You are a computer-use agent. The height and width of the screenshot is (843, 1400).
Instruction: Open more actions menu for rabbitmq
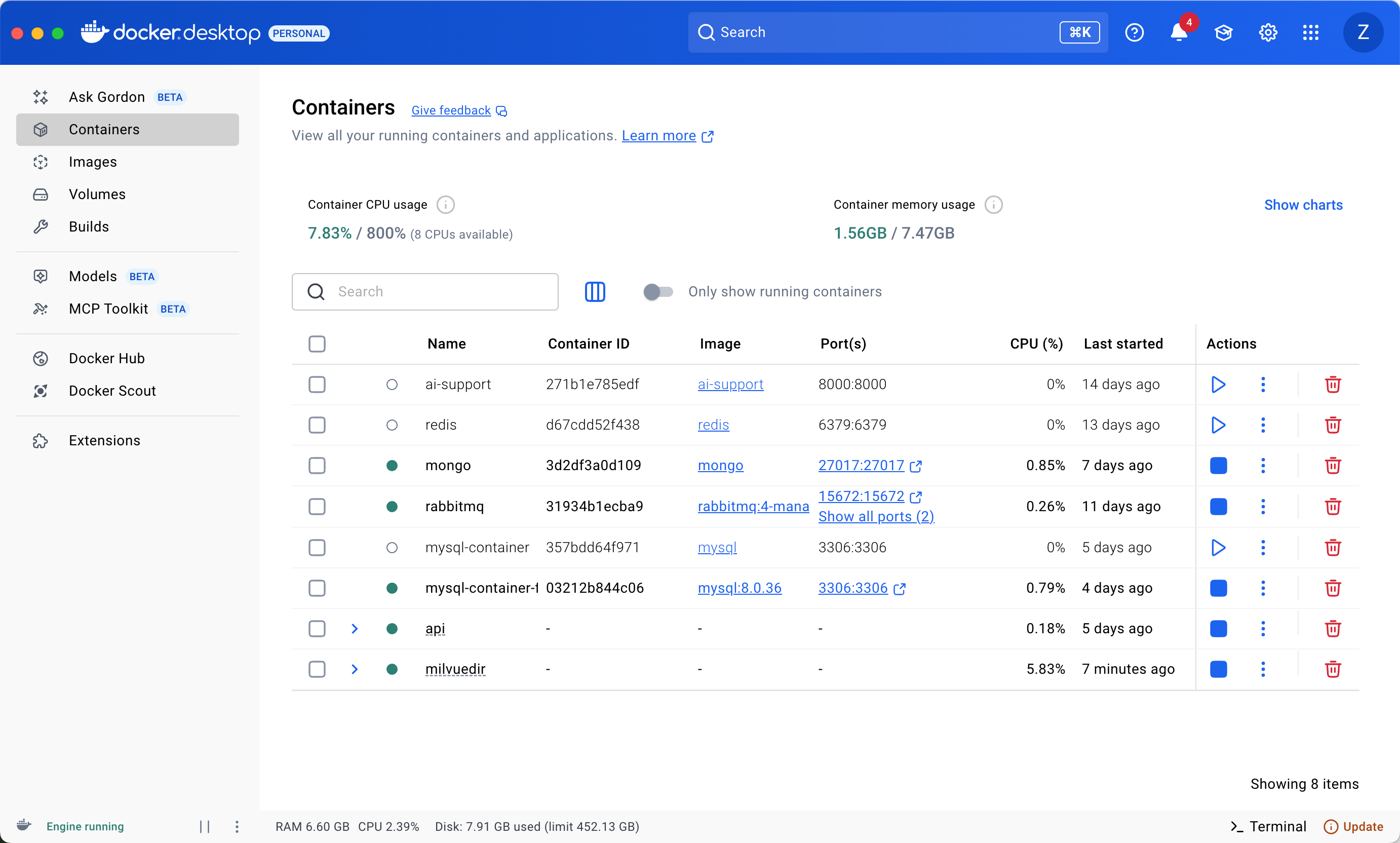click(1263, 507)
